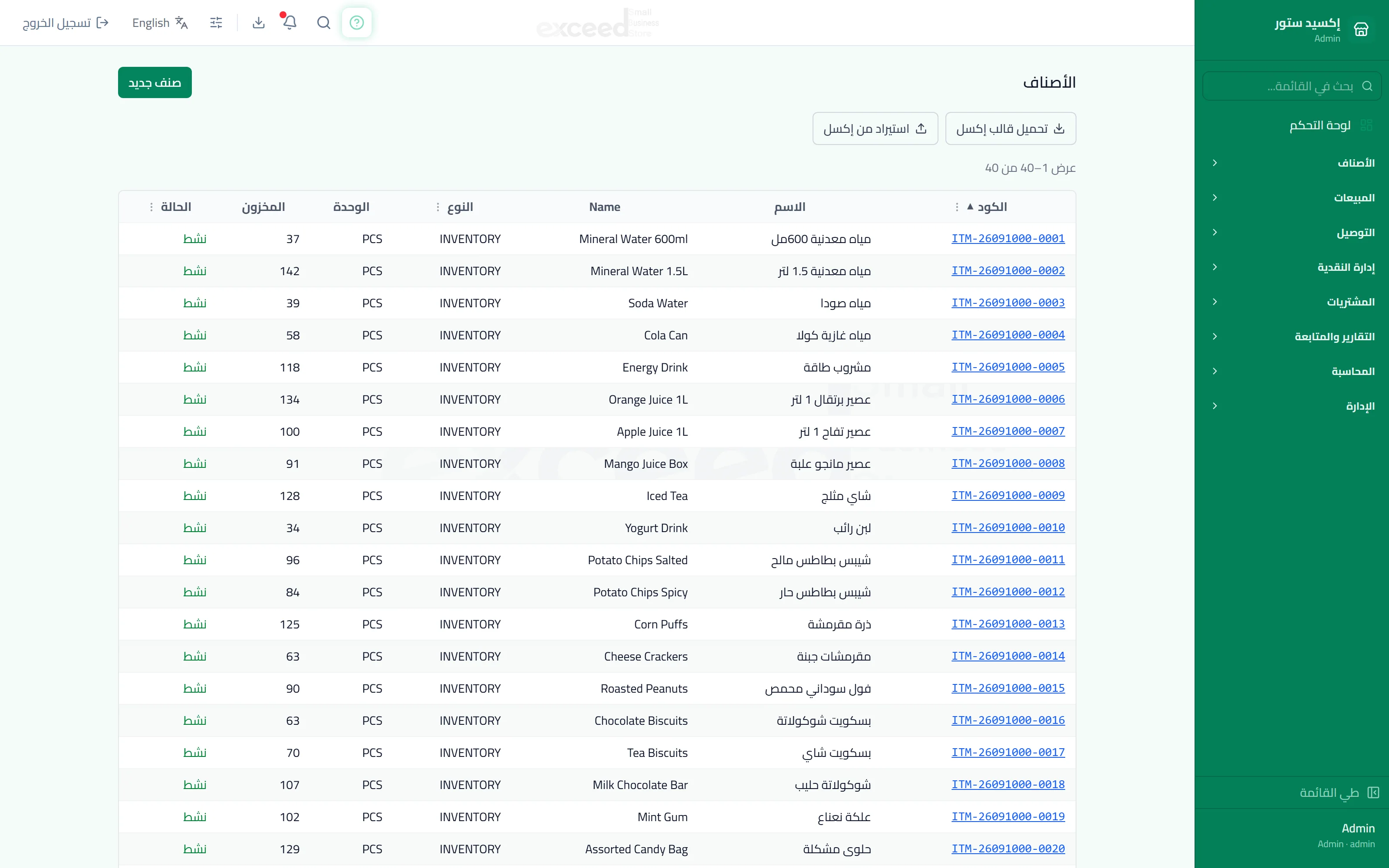The image size is (1389, 868).
Task: Expand إدارة النقدية sidebar section
Action: pyautogui.click(x=1292, y=267)
